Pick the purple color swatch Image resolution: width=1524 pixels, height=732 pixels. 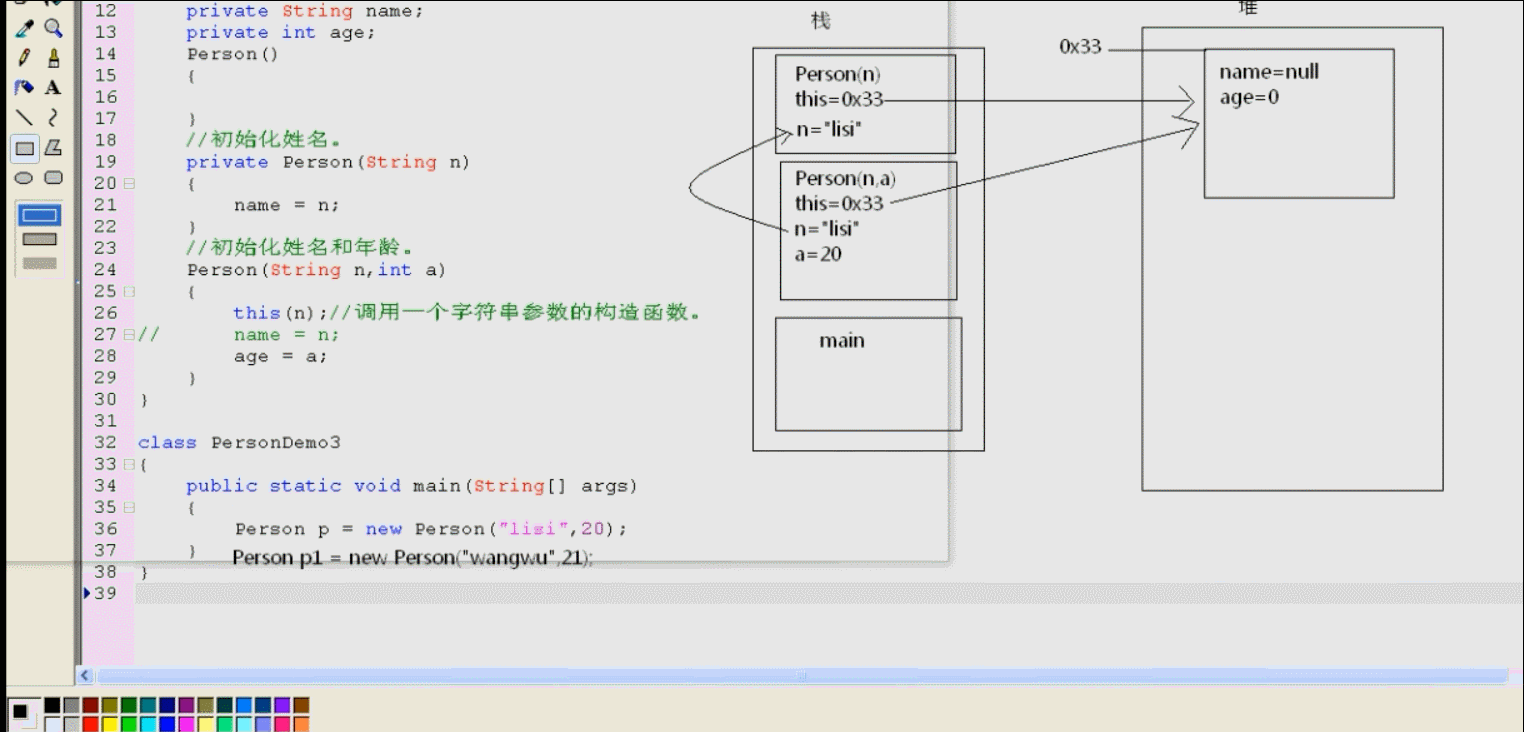pyautogui.click(x=186, y=705)
